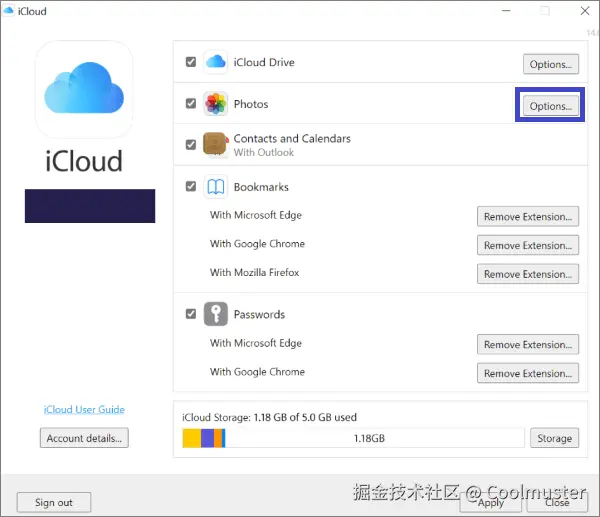Screen dimensions: 600x517
Task: Open Options for Photos
Action: point(551,106)
